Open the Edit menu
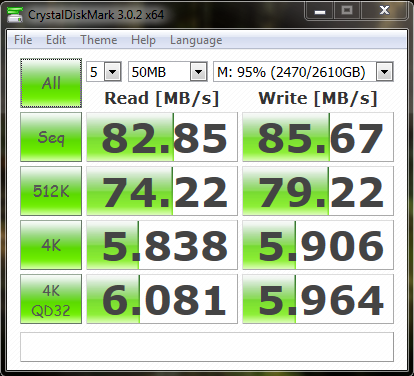 coord(56,40)
